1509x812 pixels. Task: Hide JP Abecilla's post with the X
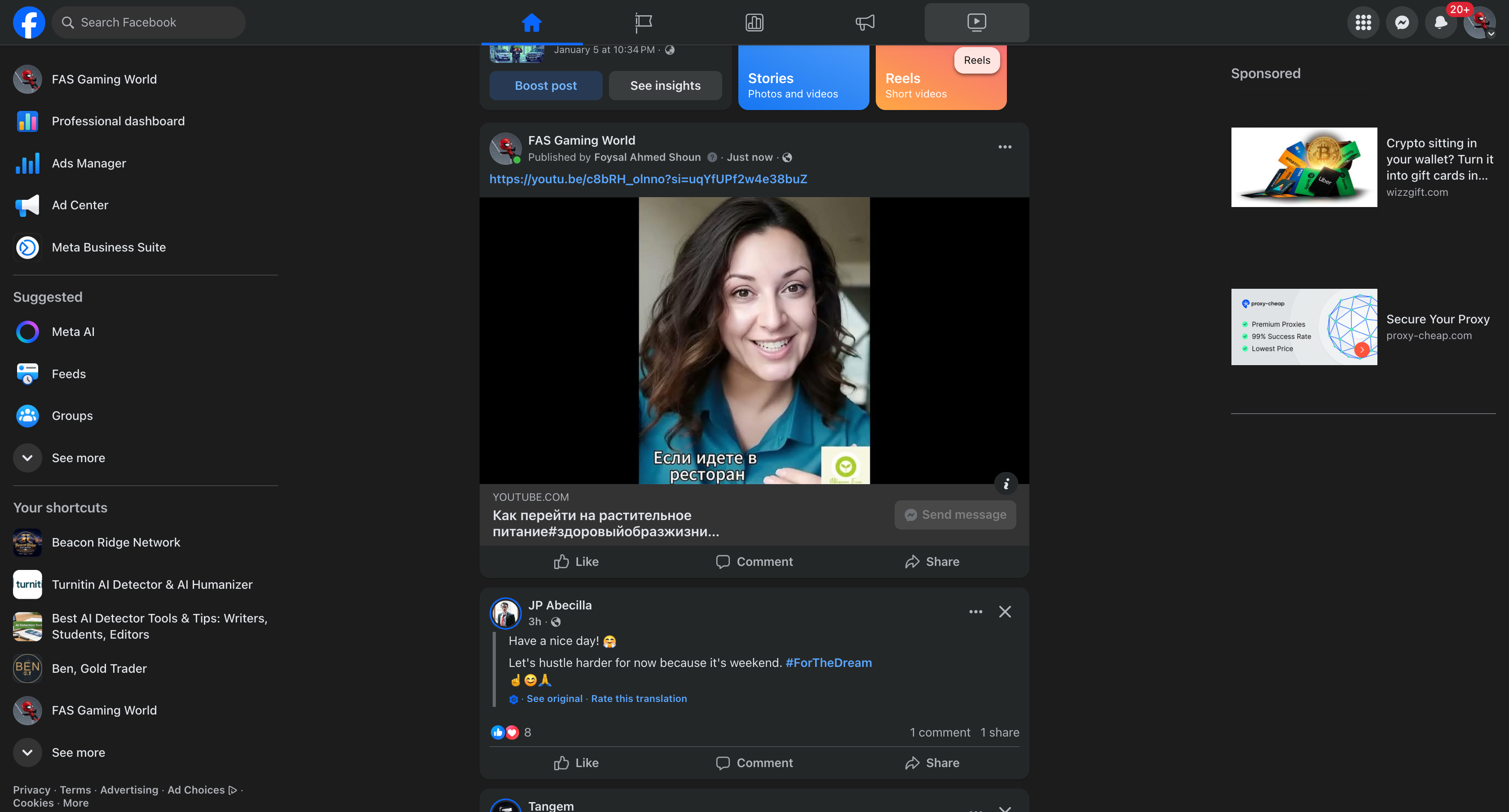(1005, 612)
